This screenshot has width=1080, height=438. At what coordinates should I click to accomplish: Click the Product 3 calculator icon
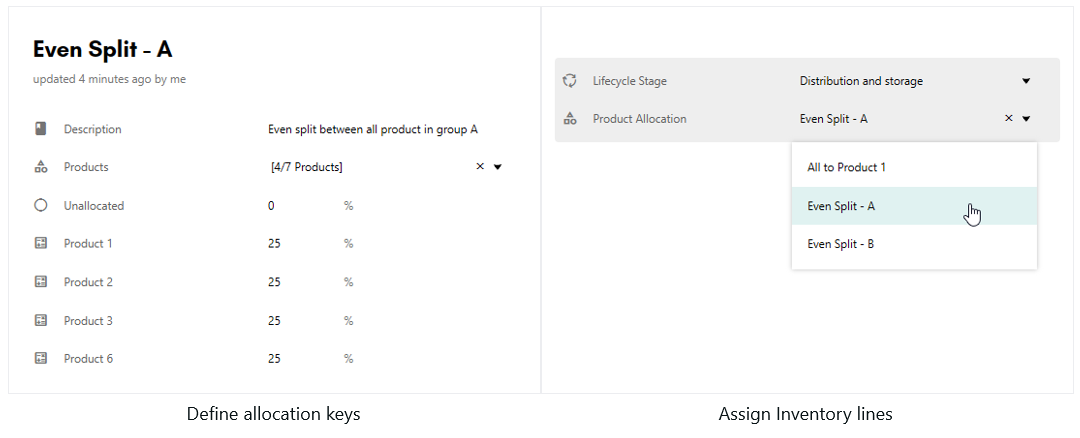tap(41, 320)
